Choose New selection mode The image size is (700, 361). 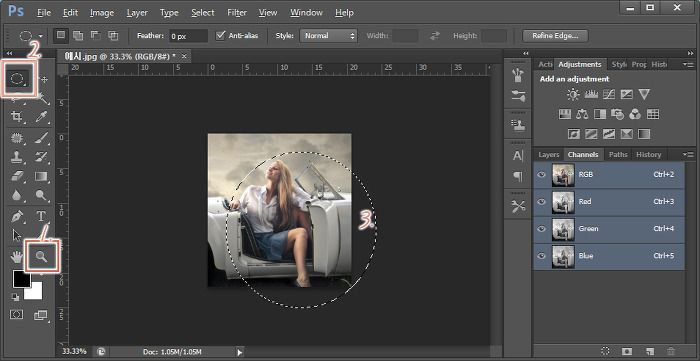coord(61,35)
